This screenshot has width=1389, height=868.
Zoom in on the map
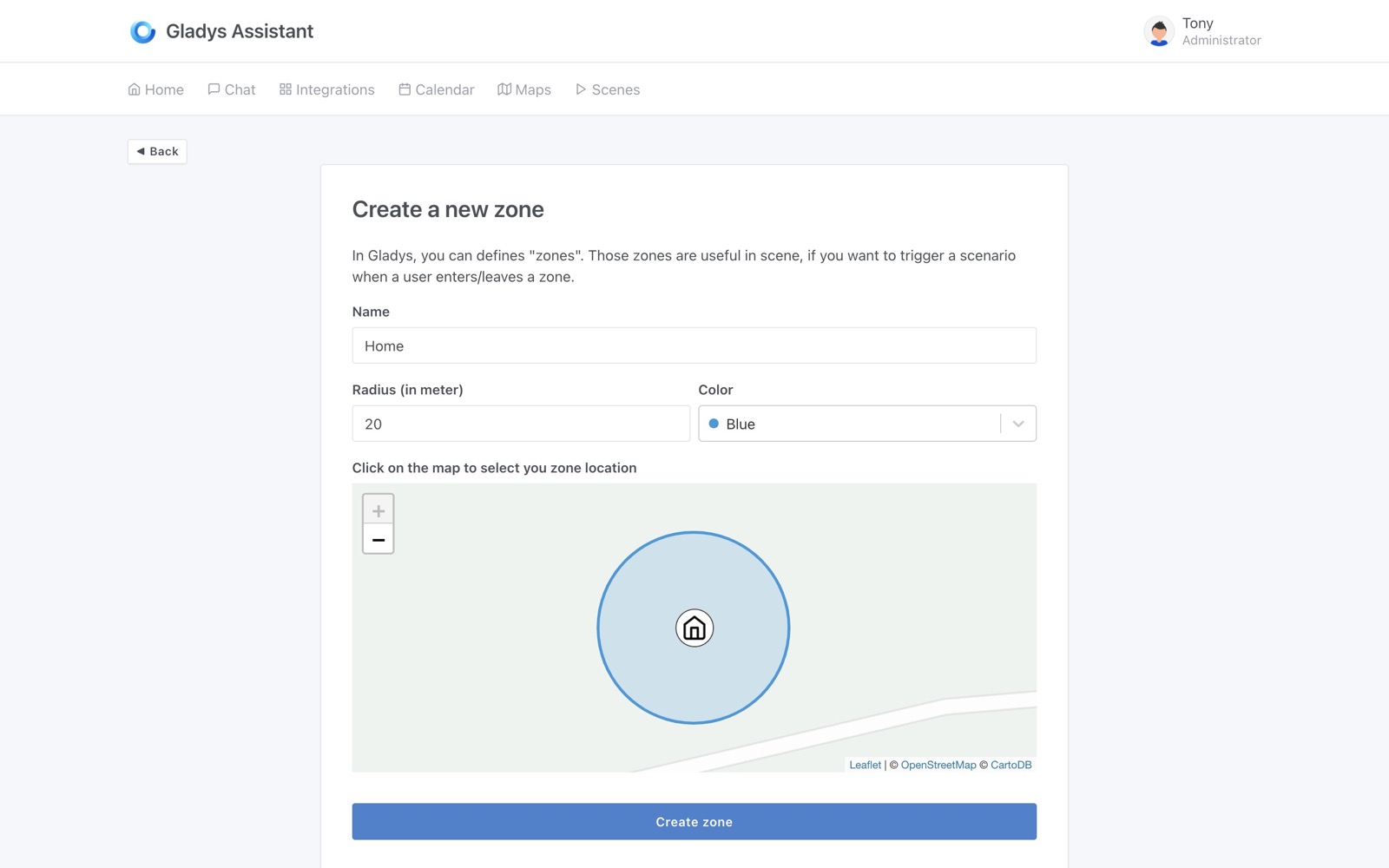[x=378, y=510]
